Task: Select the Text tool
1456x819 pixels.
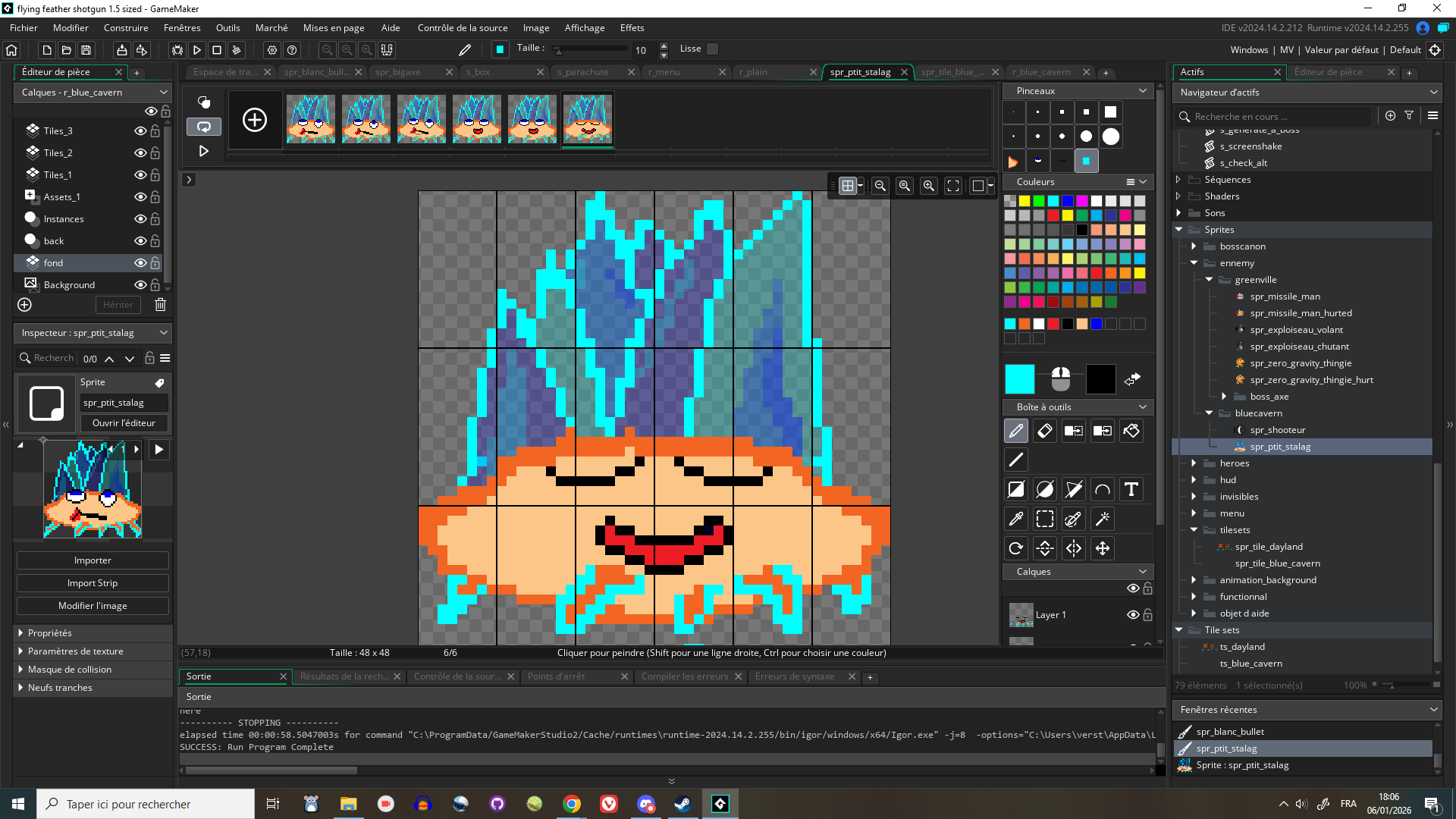Action: [x=1131, y=490]
